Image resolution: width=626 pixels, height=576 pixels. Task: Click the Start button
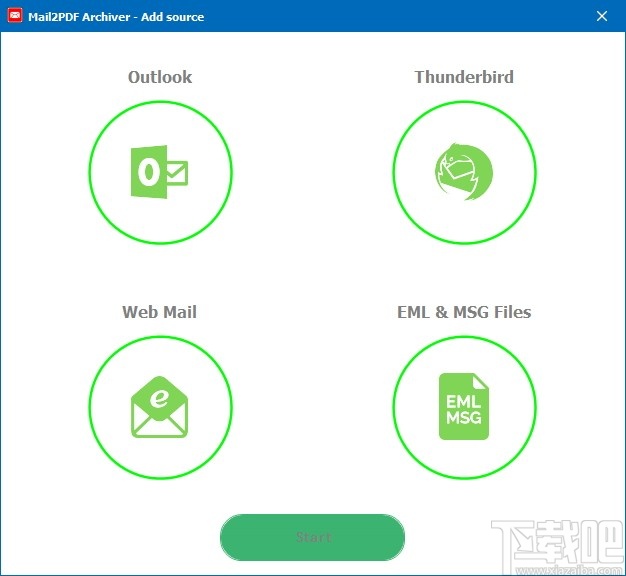[x=313, y=537]
